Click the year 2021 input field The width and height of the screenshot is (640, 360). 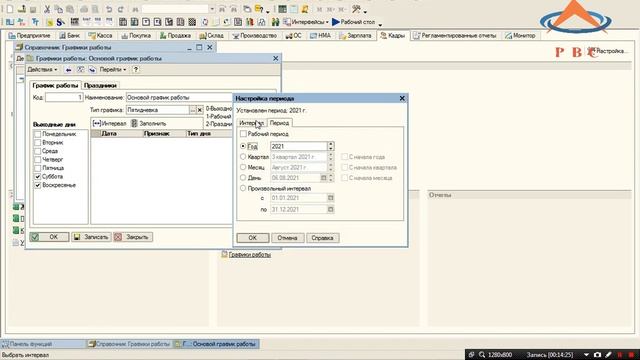[x=299, y=146]
